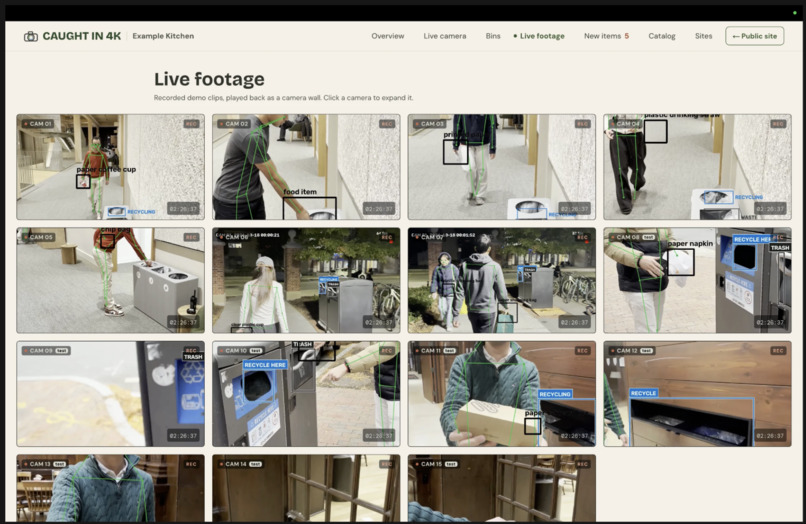Go to the Catalog tab
Image resolution: width=806 pixels, height=524 pixels.
pos(662,36)
